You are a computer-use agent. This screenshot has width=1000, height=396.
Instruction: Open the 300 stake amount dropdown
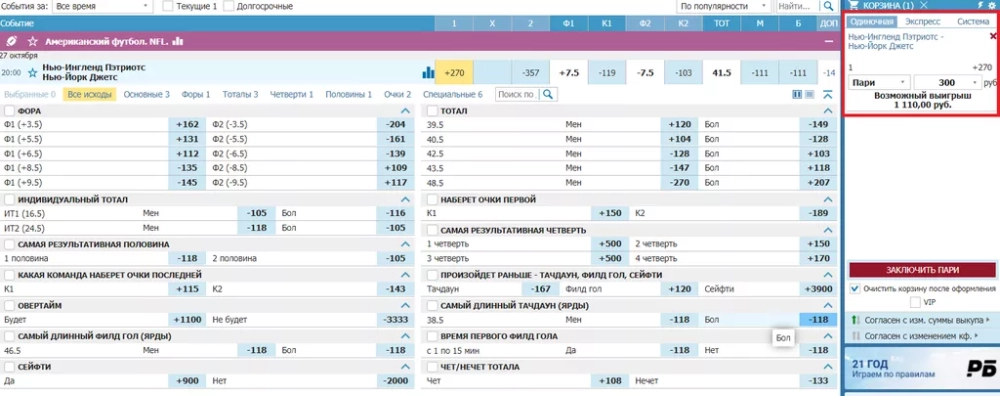coord(947,83)
